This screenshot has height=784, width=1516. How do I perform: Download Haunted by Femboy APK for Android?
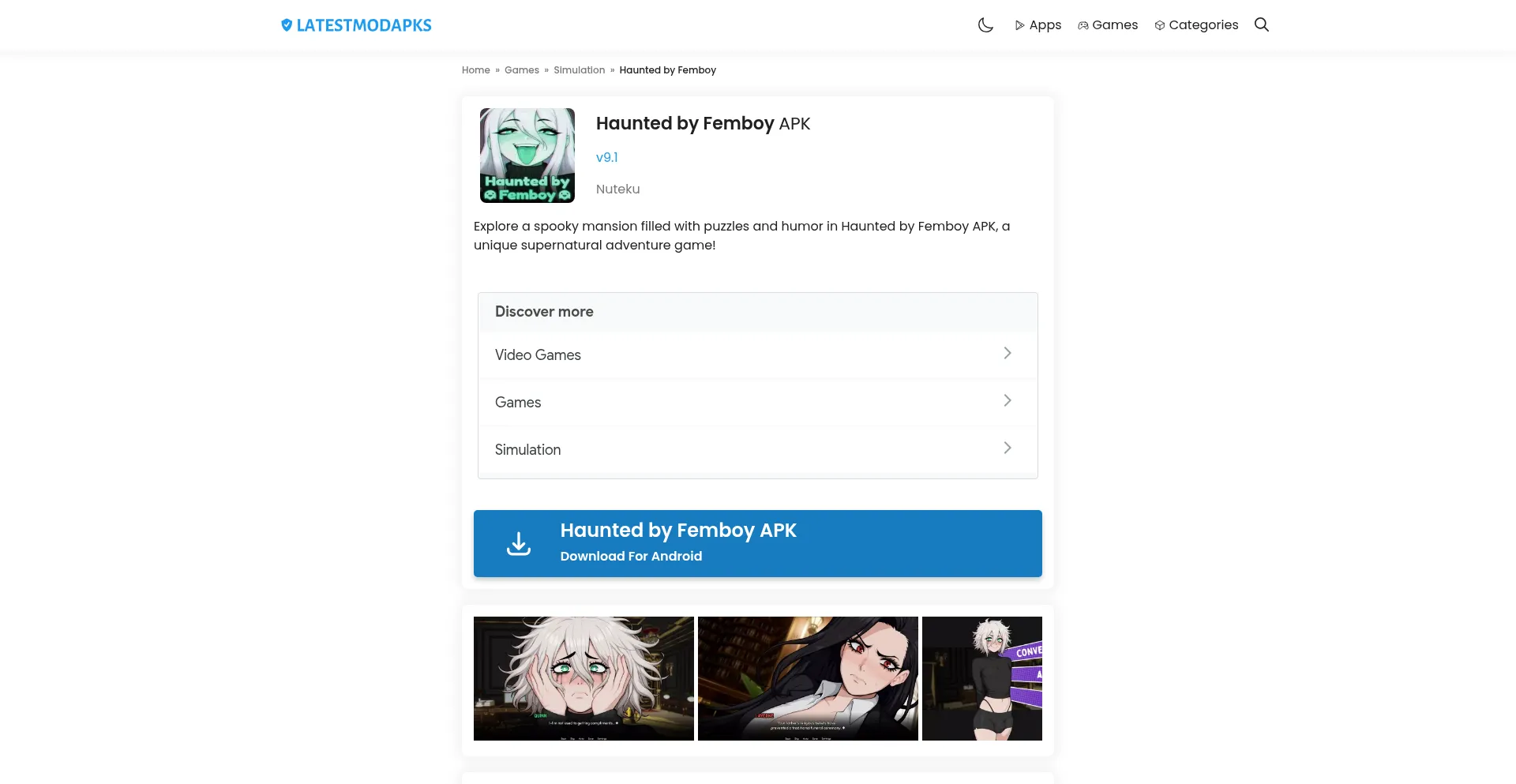tap(758, 543)
